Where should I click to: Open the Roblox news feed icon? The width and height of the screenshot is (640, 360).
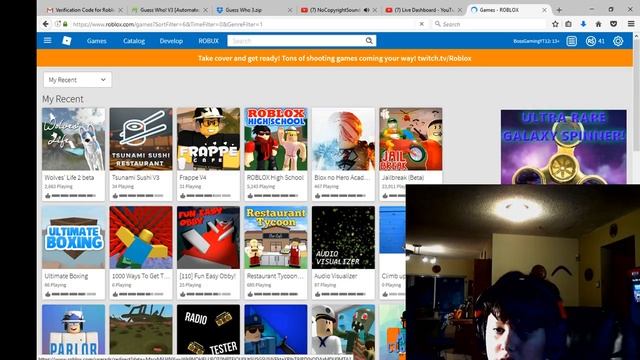pyautogui.click(x=571, y=41)
